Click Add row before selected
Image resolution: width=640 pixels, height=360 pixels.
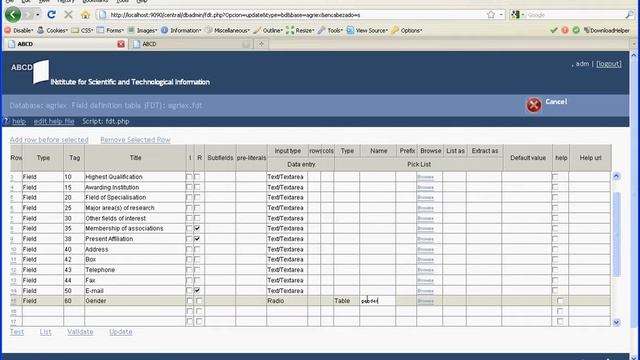click(49, 140)
